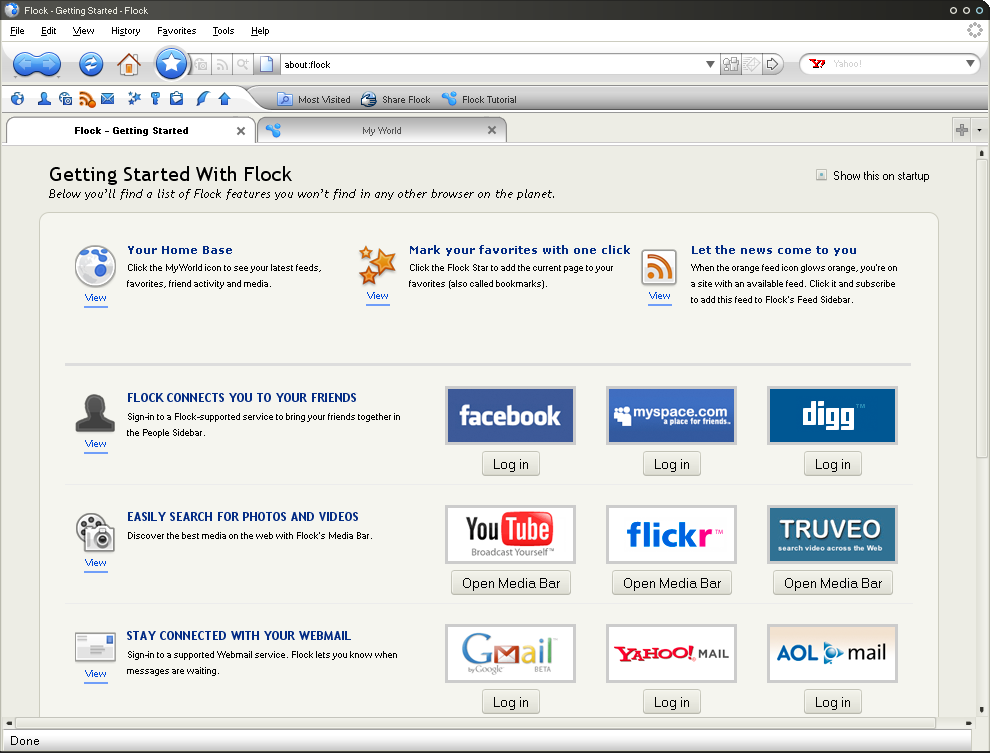
Task: Click the page identity icon before about:flock
Action: [x=266, y=64]
